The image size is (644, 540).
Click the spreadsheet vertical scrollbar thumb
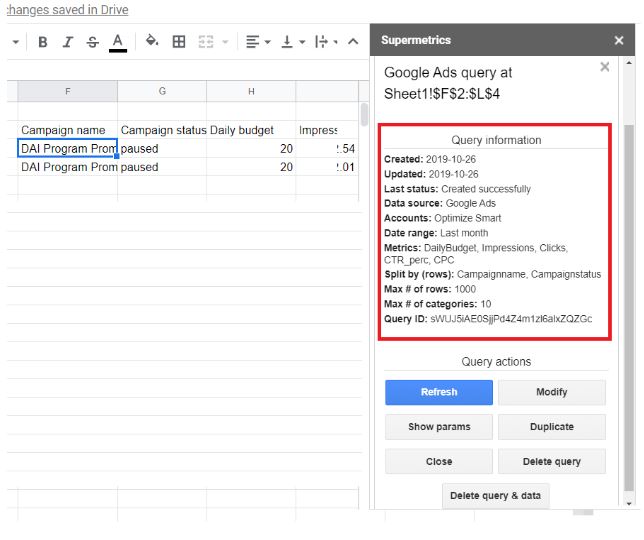(x=364, y=114)
